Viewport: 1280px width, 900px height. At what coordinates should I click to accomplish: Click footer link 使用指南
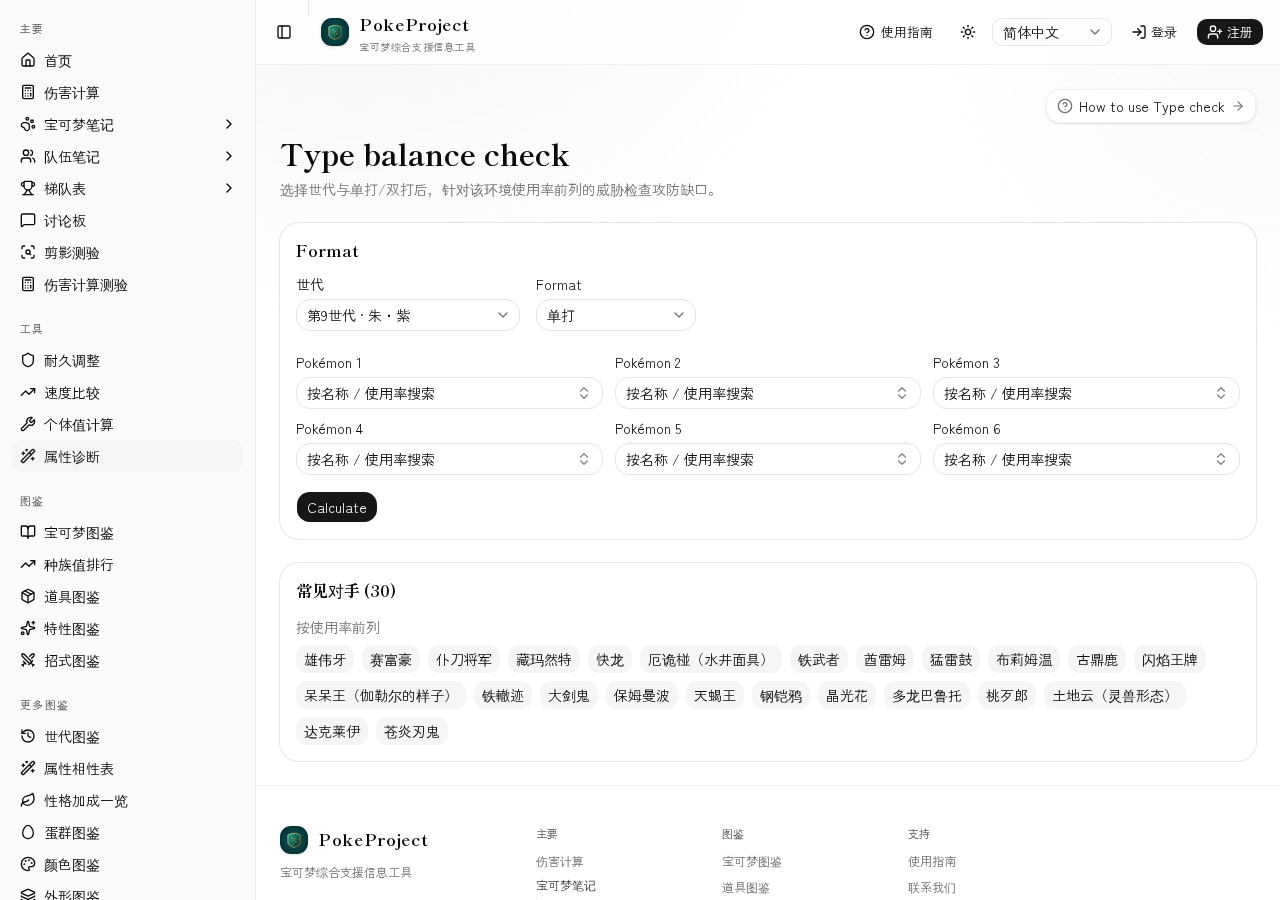pyautogui.click(x=932, y=861)
